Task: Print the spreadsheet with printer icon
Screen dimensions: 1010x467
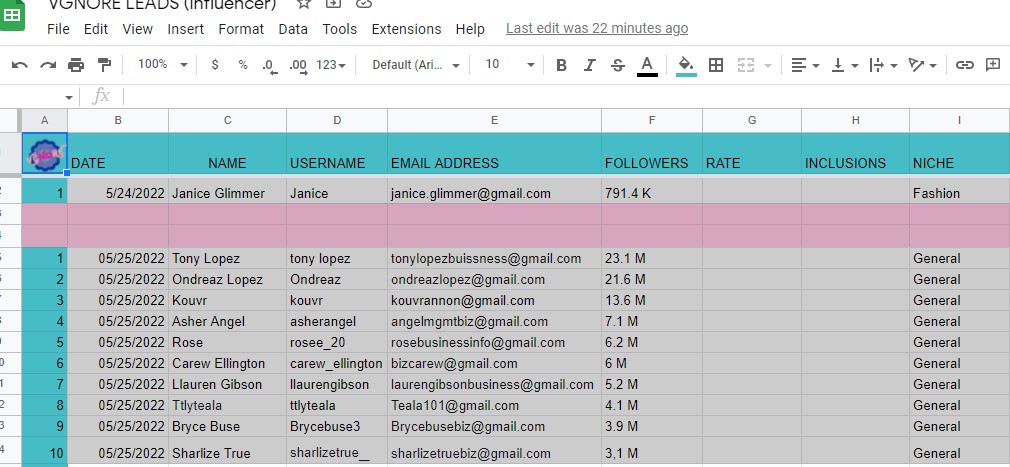Action: coord(76,65)
